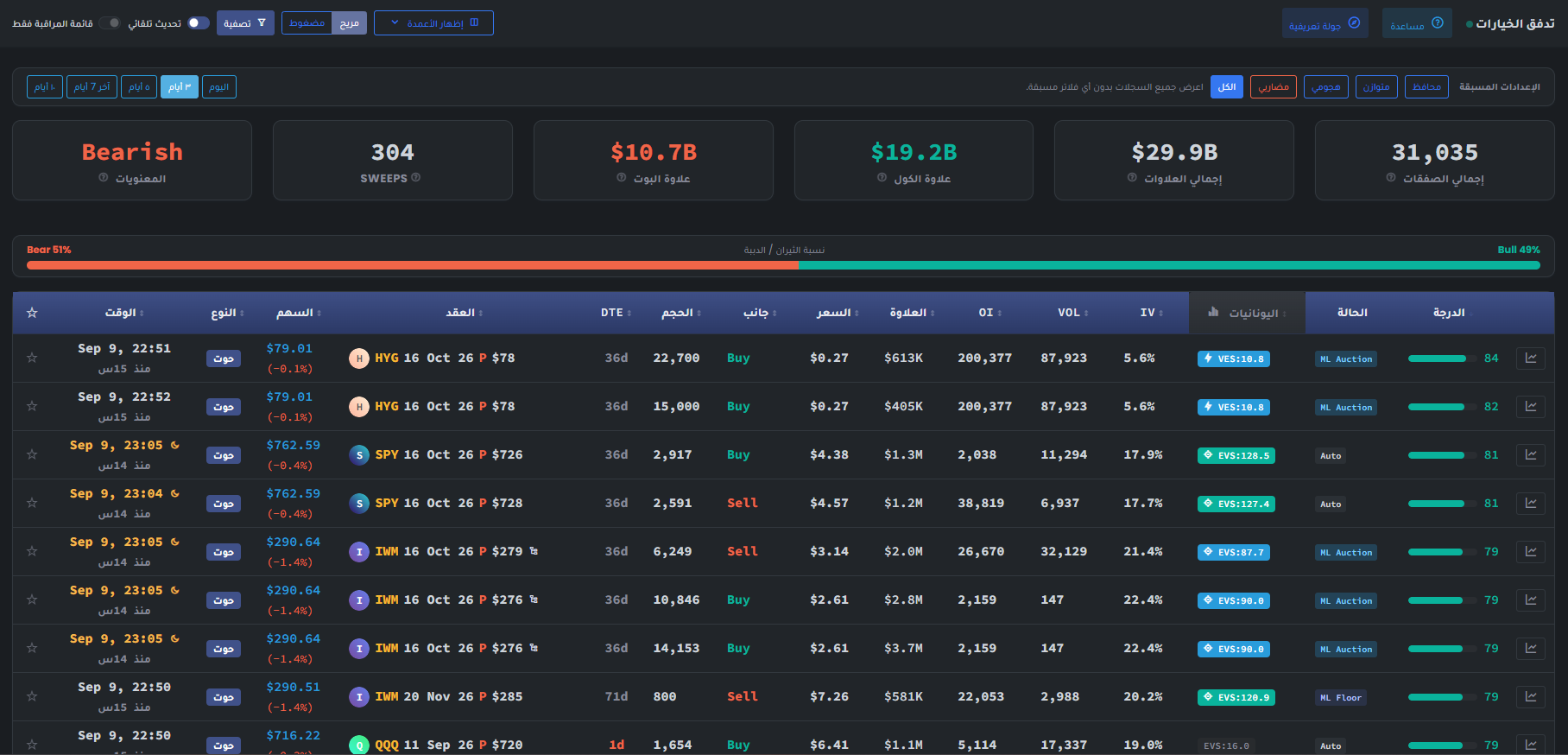Sort by the time (الوقت) column header
Screen dimensions: 1568x755
124,313
